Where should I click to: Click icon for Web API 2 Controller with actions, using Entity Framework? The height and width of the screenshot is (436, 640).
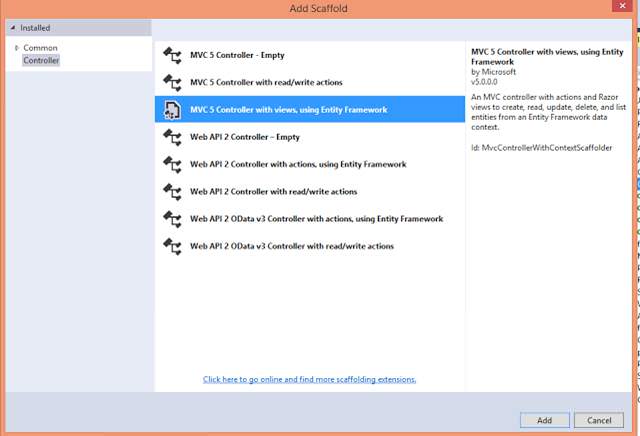point(172,165)
